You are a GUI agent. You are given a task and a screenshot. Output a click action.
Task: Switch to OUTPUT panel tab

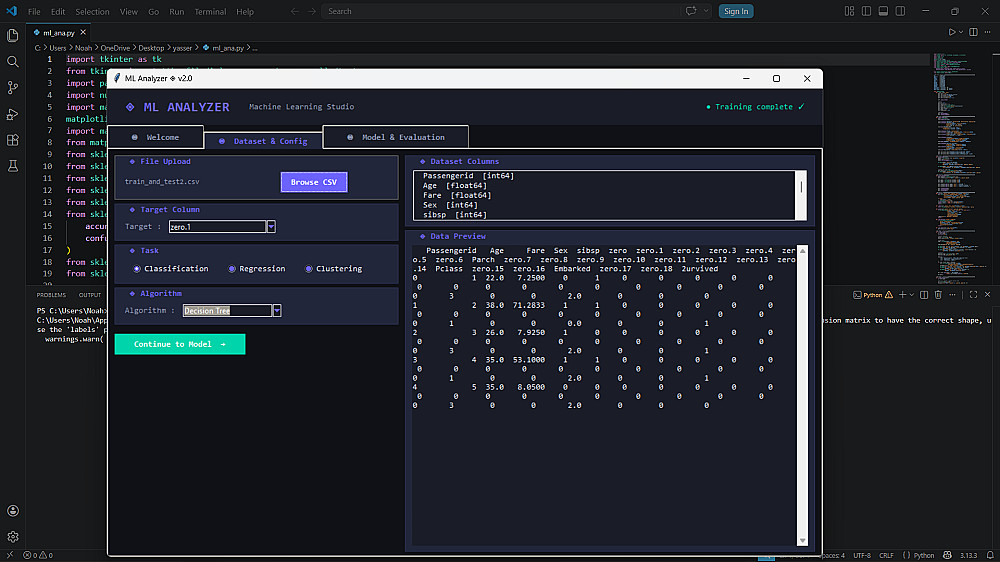[90, 295]
